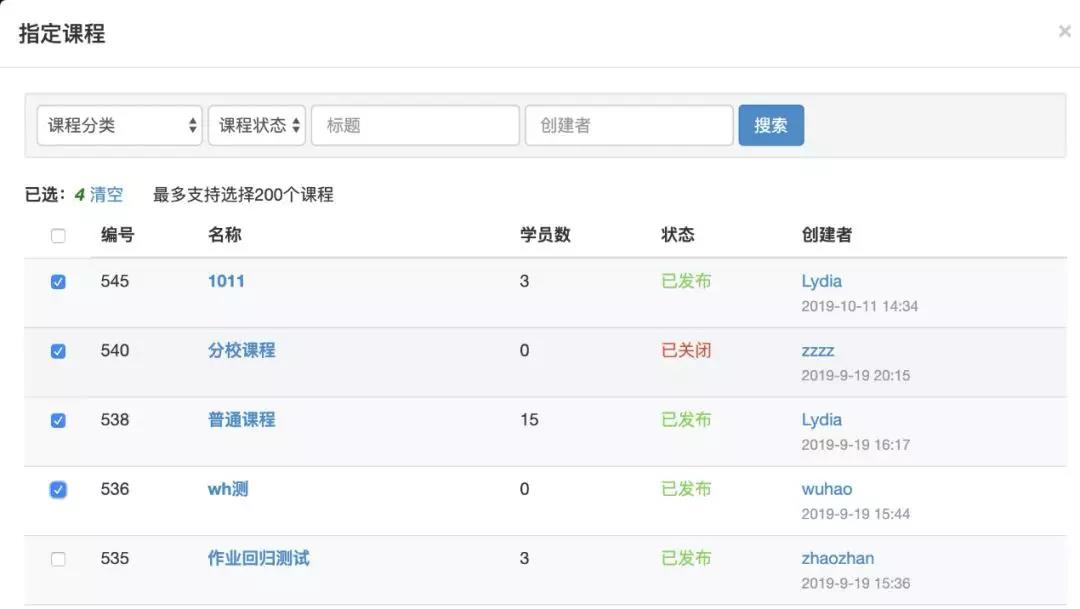Open the 普通课程 course link
The height and width of the screenshot is (609, 1080).
(241, 420)
